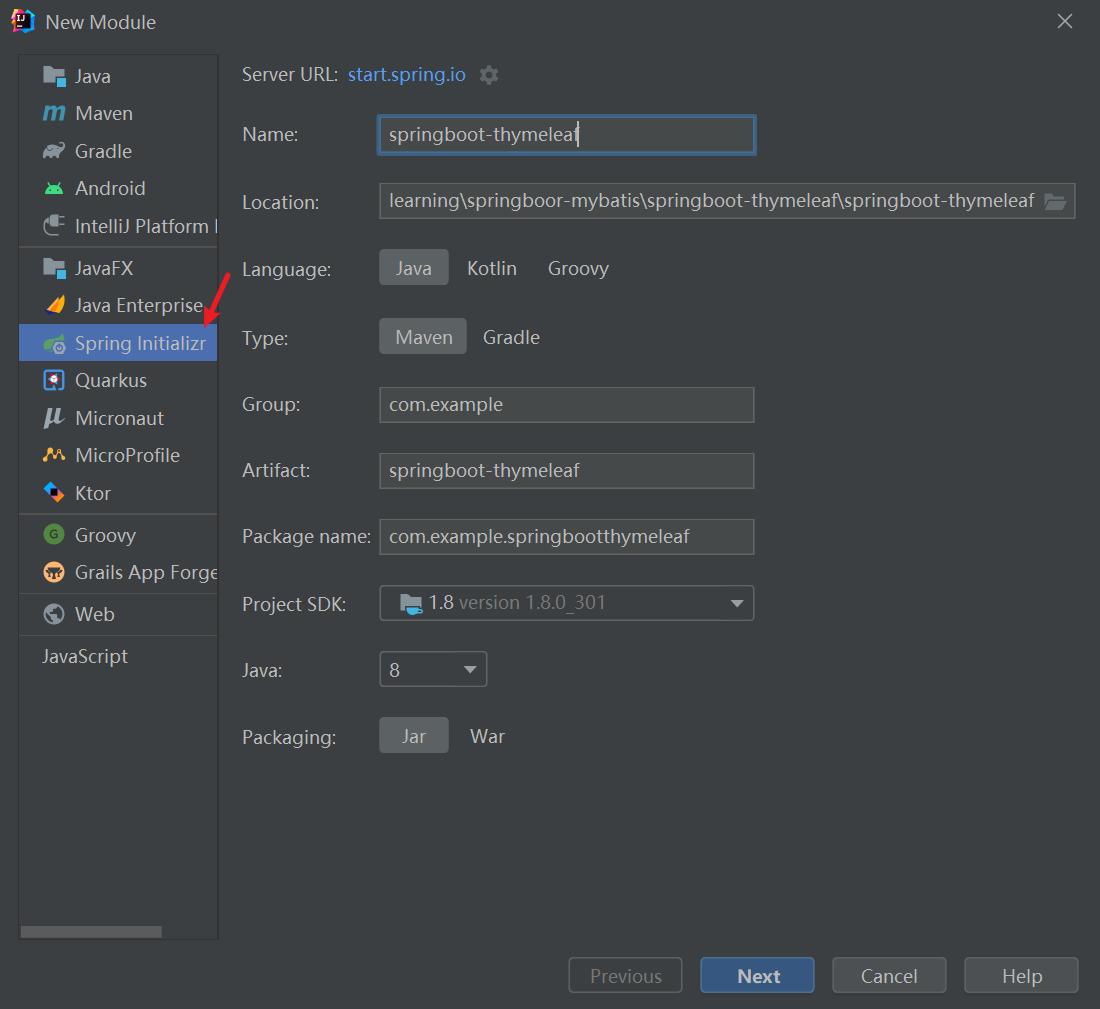
Task: Open the Project SDK dropdown
Action: [567, 603]
